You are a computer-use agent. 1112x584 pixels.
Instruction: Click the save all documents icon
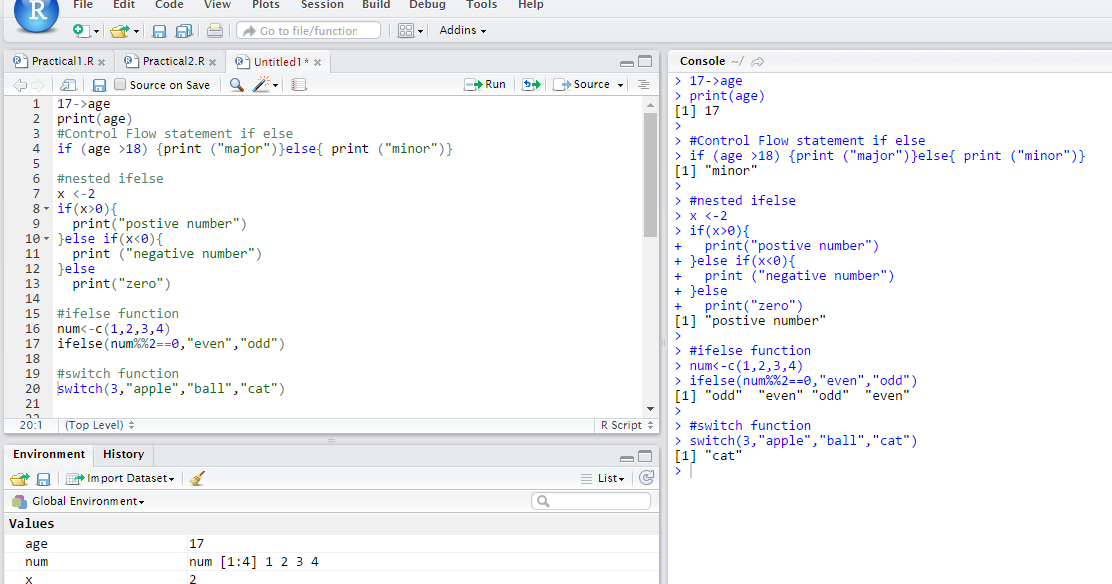click(x=182, y=31)
